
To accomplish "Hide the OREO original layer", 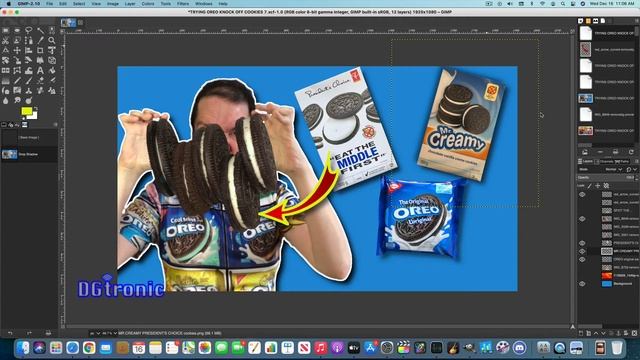I will coord(582,260).
